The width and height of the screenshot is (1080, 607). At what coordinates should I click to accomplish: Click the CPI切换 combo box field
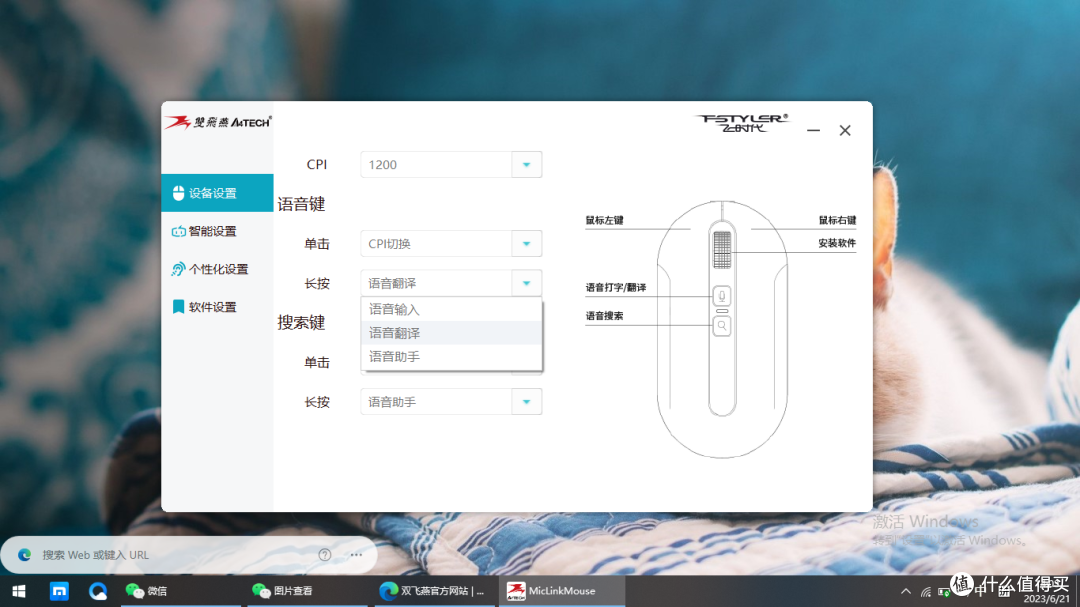click(x=436, y=243)
